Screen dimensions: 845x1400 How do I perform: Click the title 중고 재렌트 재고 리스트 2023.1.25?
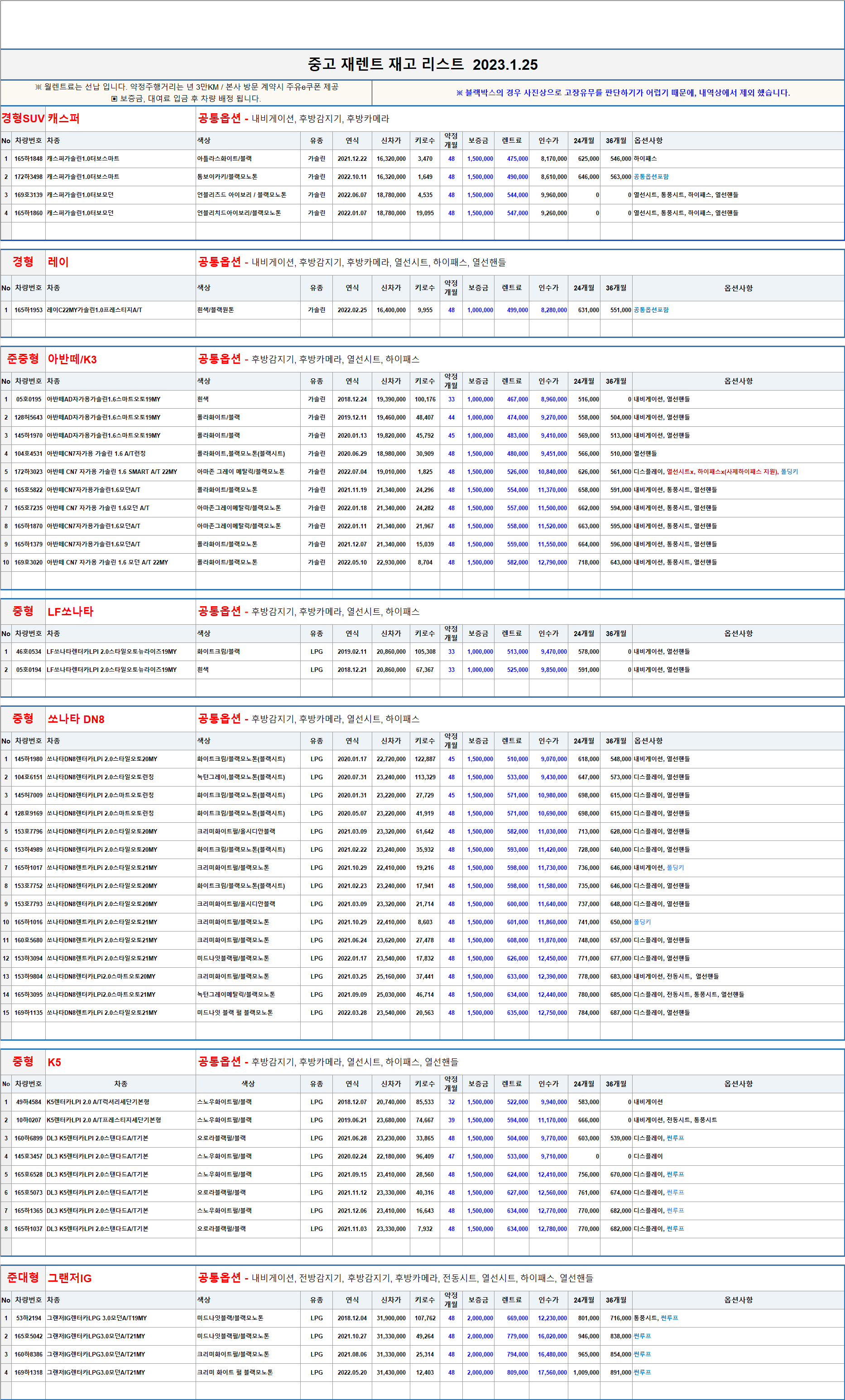click(x=422, y=64)
